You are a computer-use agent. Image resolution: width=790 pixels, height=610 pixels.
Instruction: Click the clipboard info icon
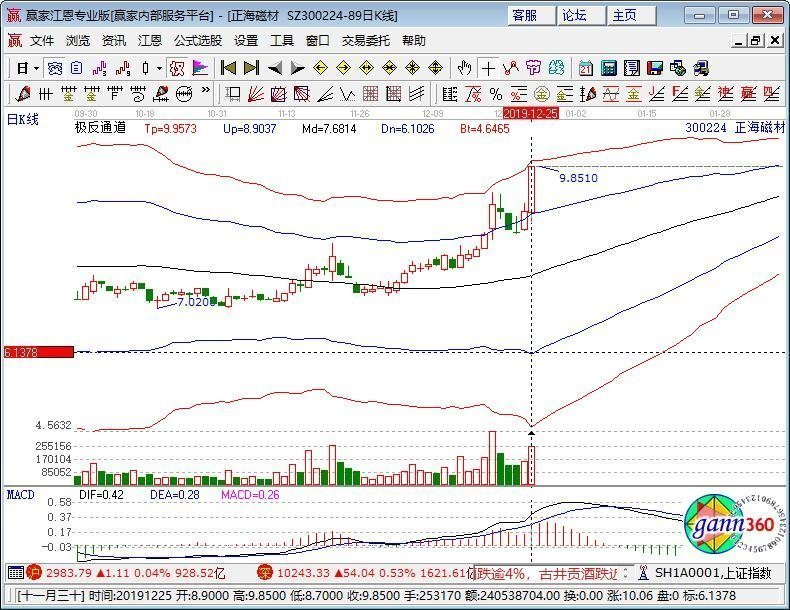coord(77,68)
